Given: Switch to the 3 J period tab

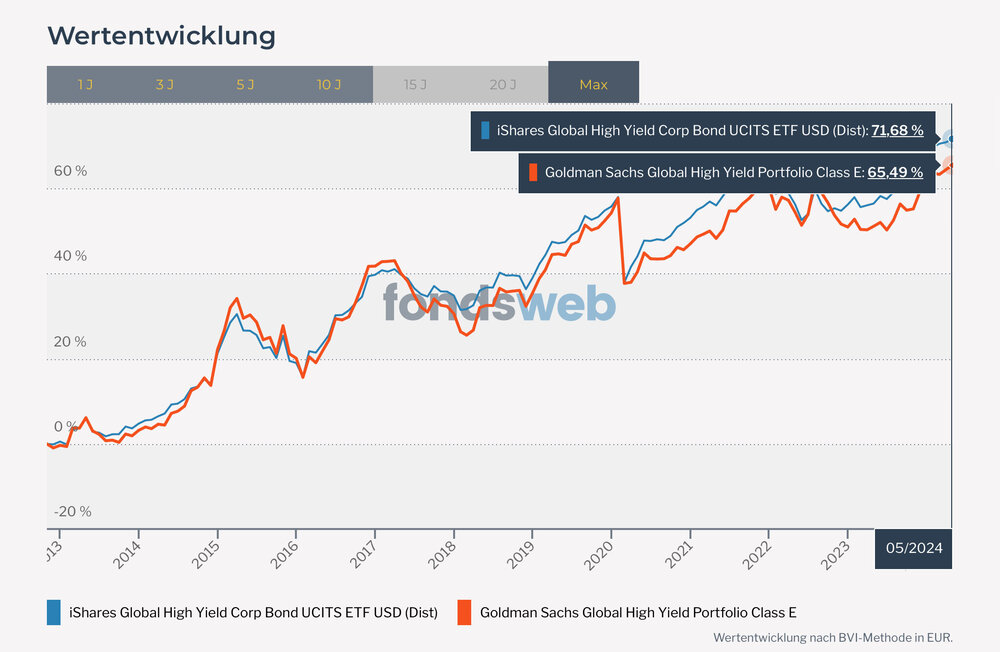Looking at the screenshot, I should click(x=165, y=84).
